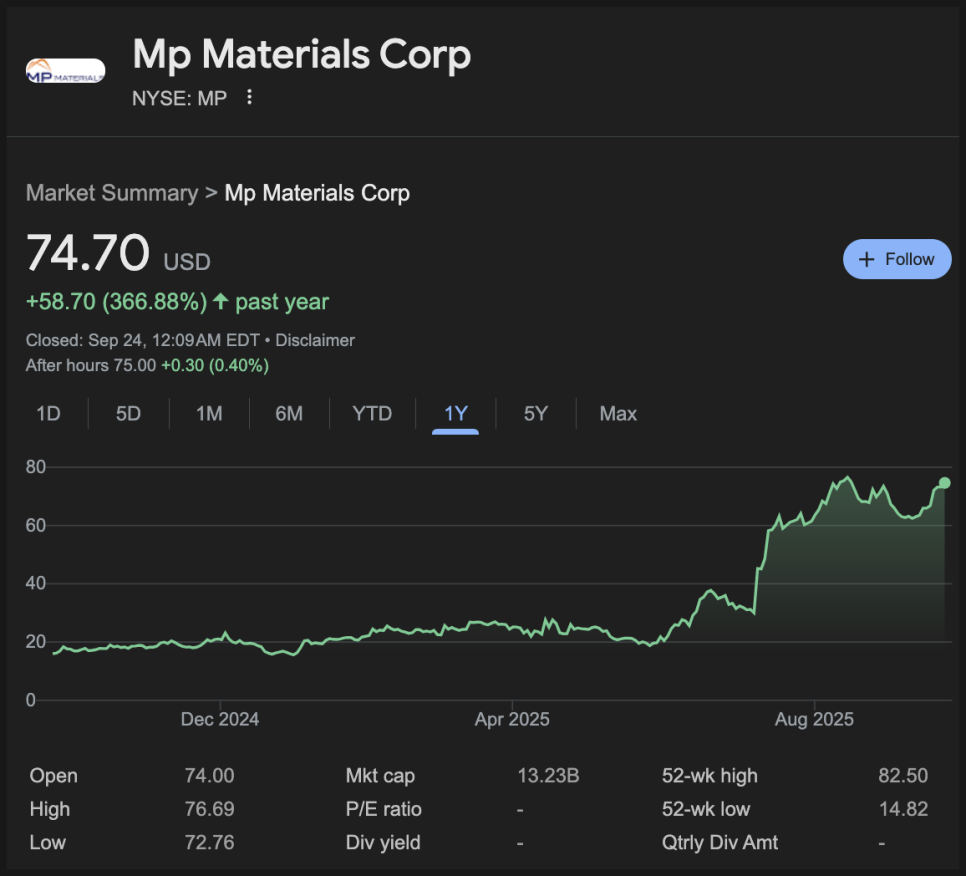Image resolution: width=966 pixels, height=876 pixels.
Task: Click the green endpoint dot on chart
Action: (944, 483)
